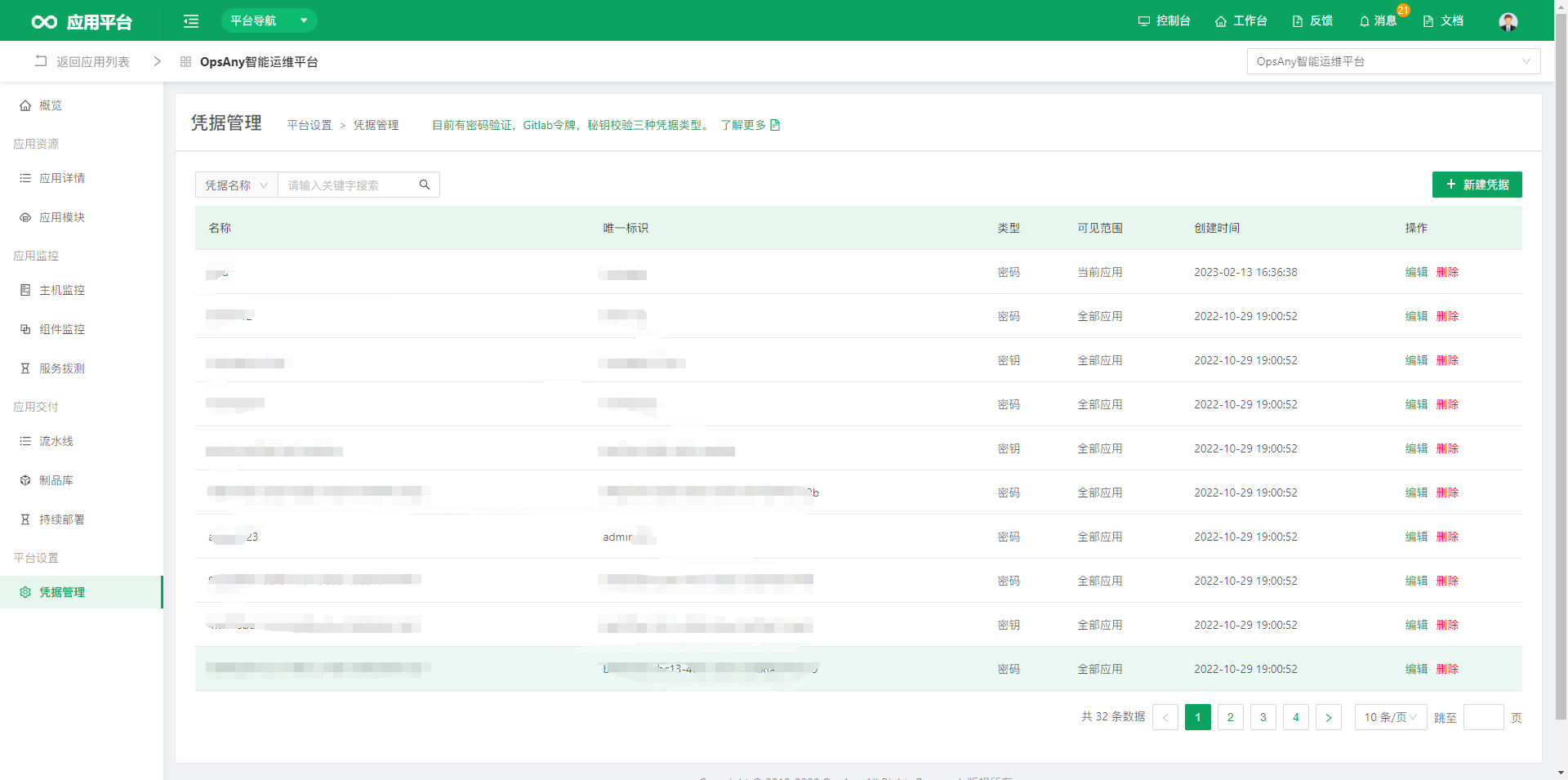The height and width of the screenshot is (780, 1568).
Task: Edit the credential created 2023-02-13 16:36:38
Action: pyautogui.click(x=1416, y=272)
